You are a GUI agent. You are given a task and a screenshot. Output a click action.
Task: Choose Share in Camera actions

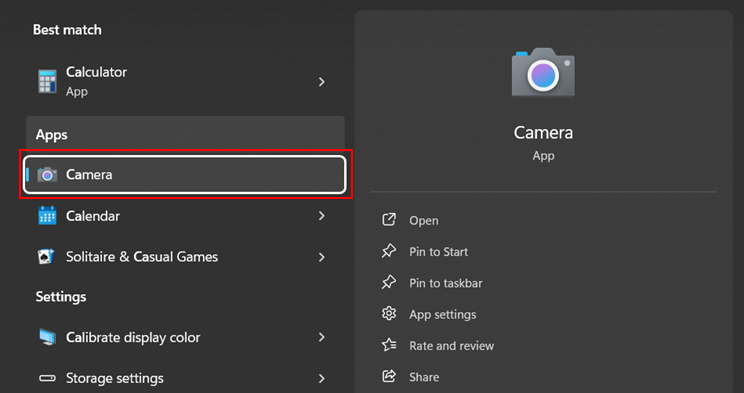tap(424, 377)
